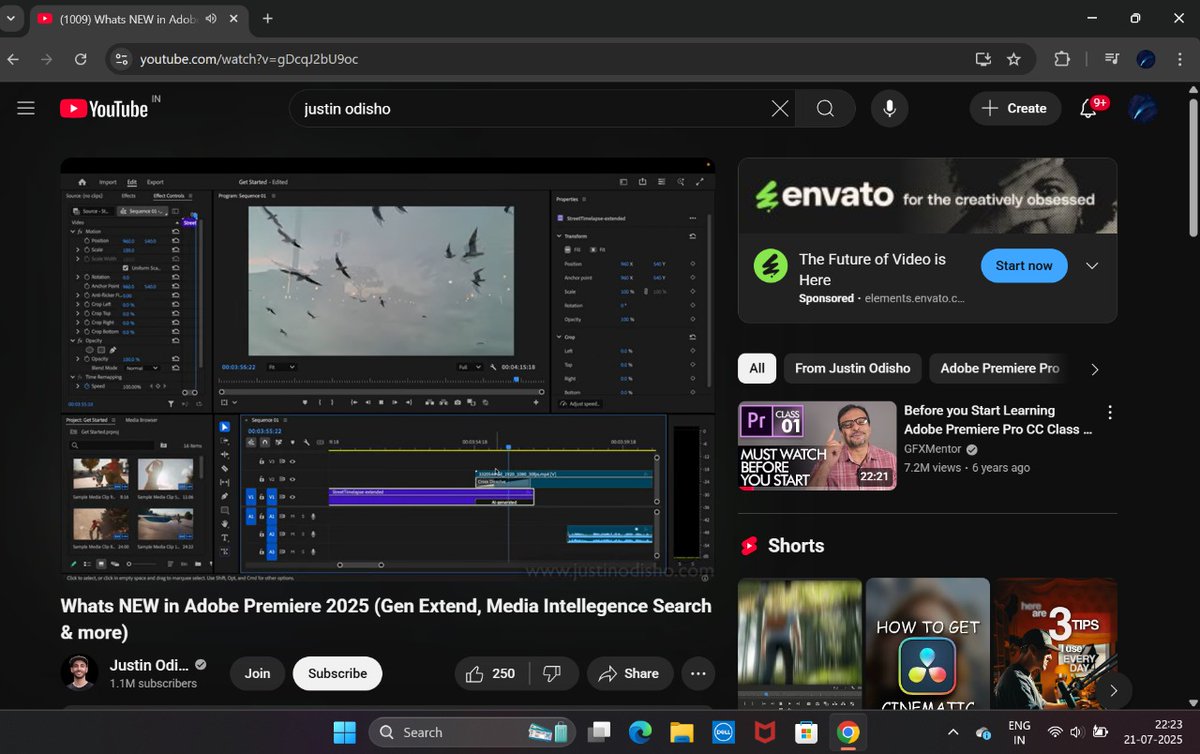Click Justin Odisho's channel avatar
This screenshot has height=754, width=1200.
(x=79, y=673)
